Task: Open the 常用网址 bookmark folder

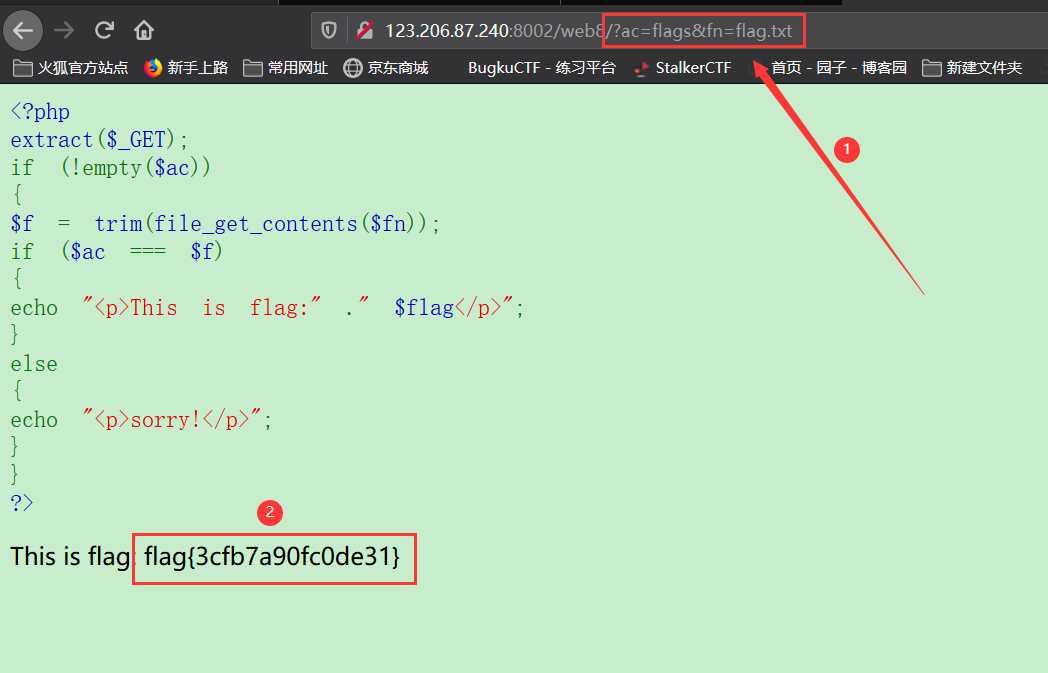Action: pyautogui.click(x=285, y=68)
